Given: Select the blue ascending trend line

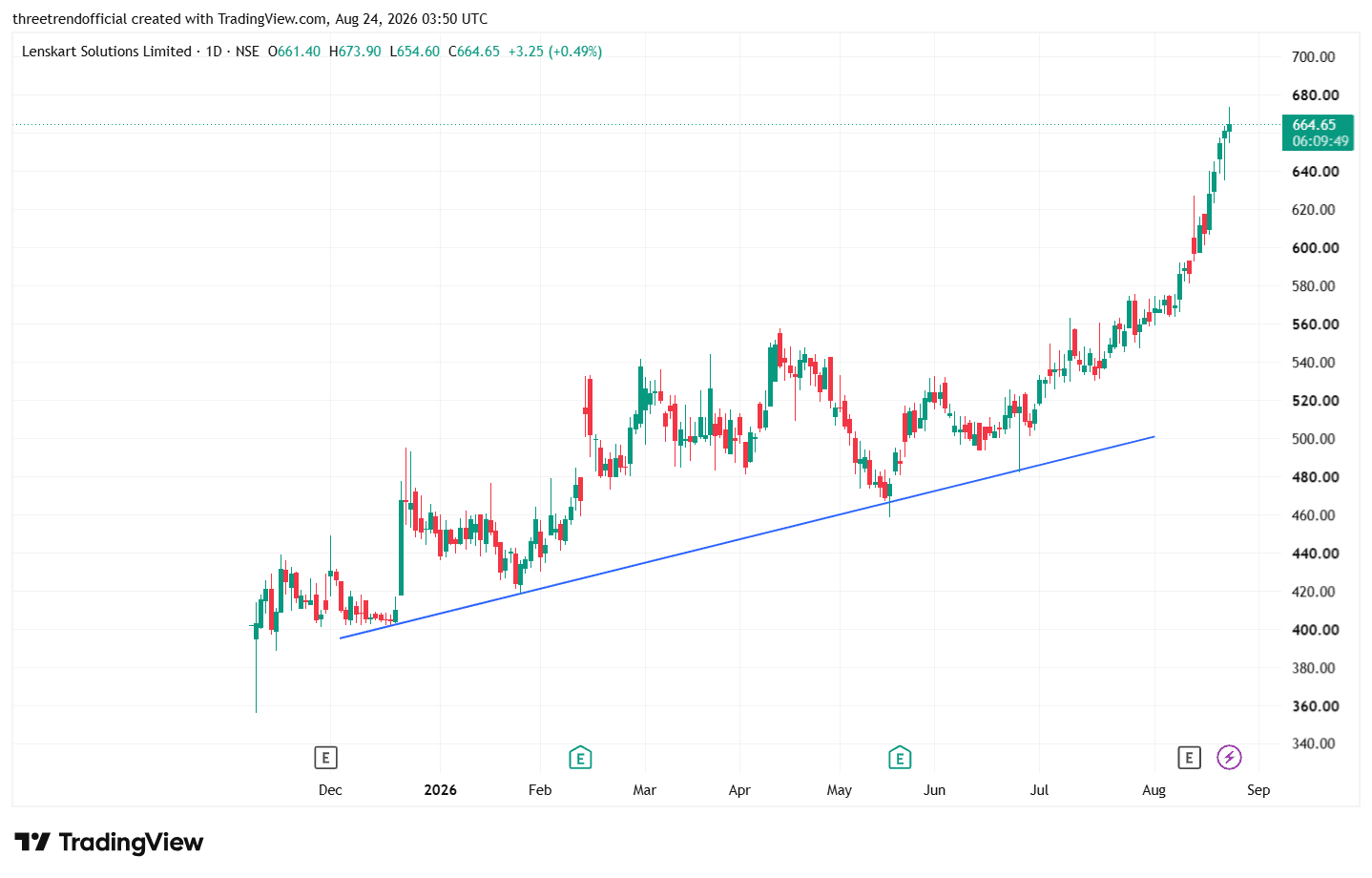Looking at the screenshot, I should 747,537.
